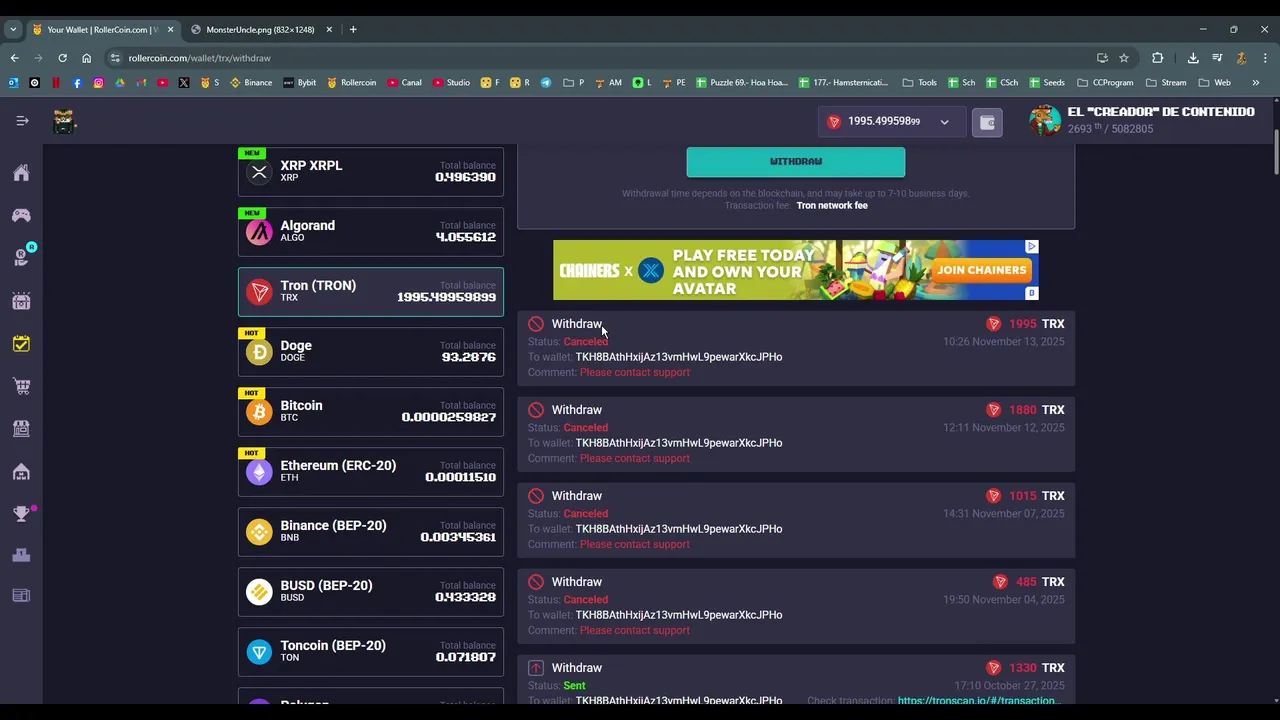Select the Binance (BEP-20) BNB wallet
The height and width of the screenshot is (720, 1280).
[371, 532]
